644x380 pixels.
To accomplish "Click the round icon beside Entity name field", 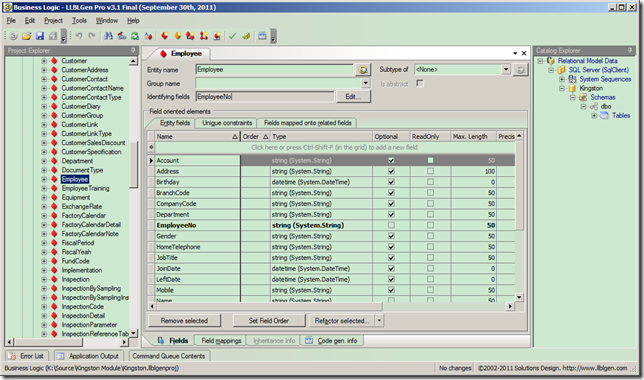I will 363,70.
